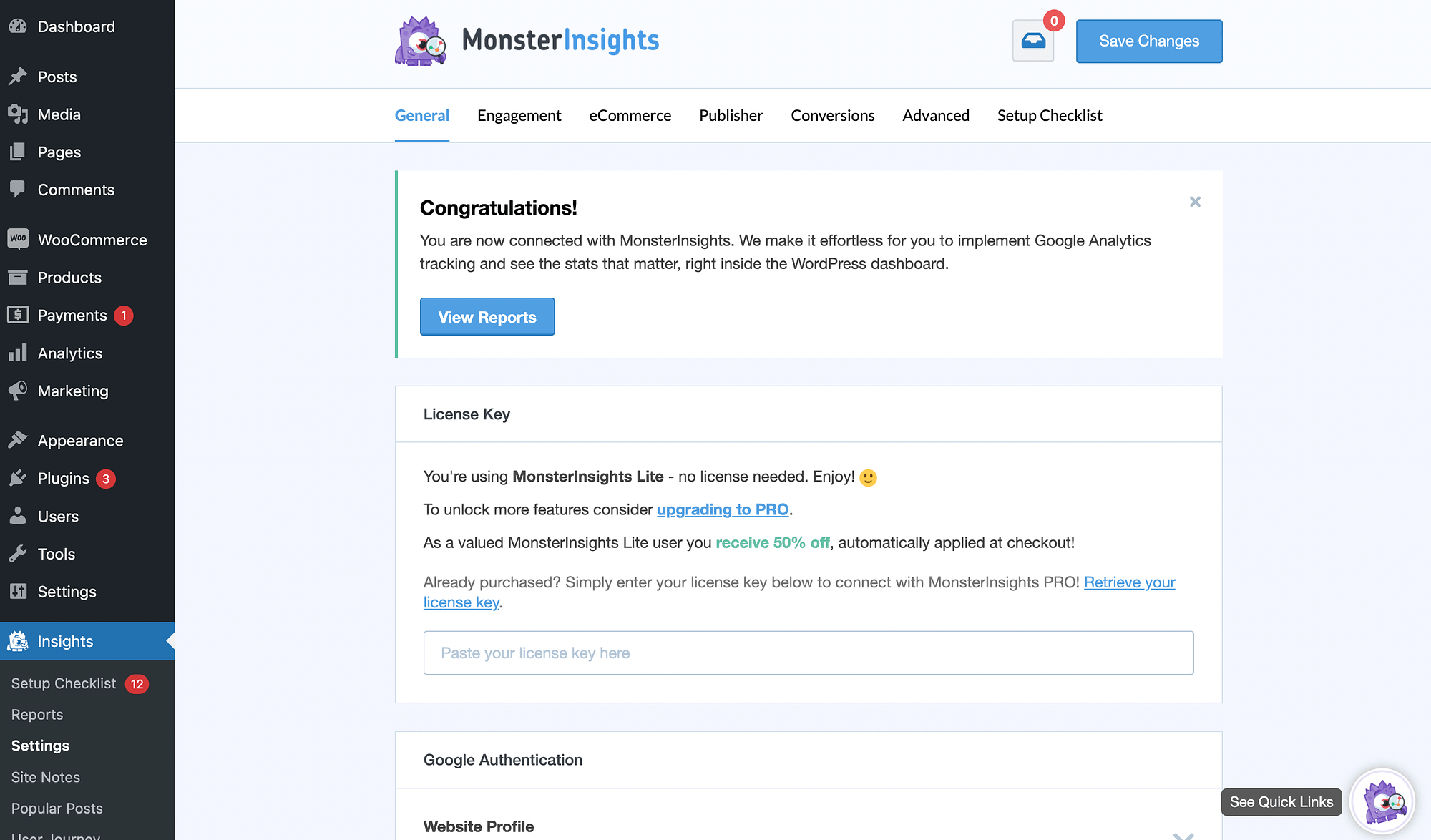Expand the License Key section
Image resolution: width=1431 pixels, height=840 pixels.
808,413
